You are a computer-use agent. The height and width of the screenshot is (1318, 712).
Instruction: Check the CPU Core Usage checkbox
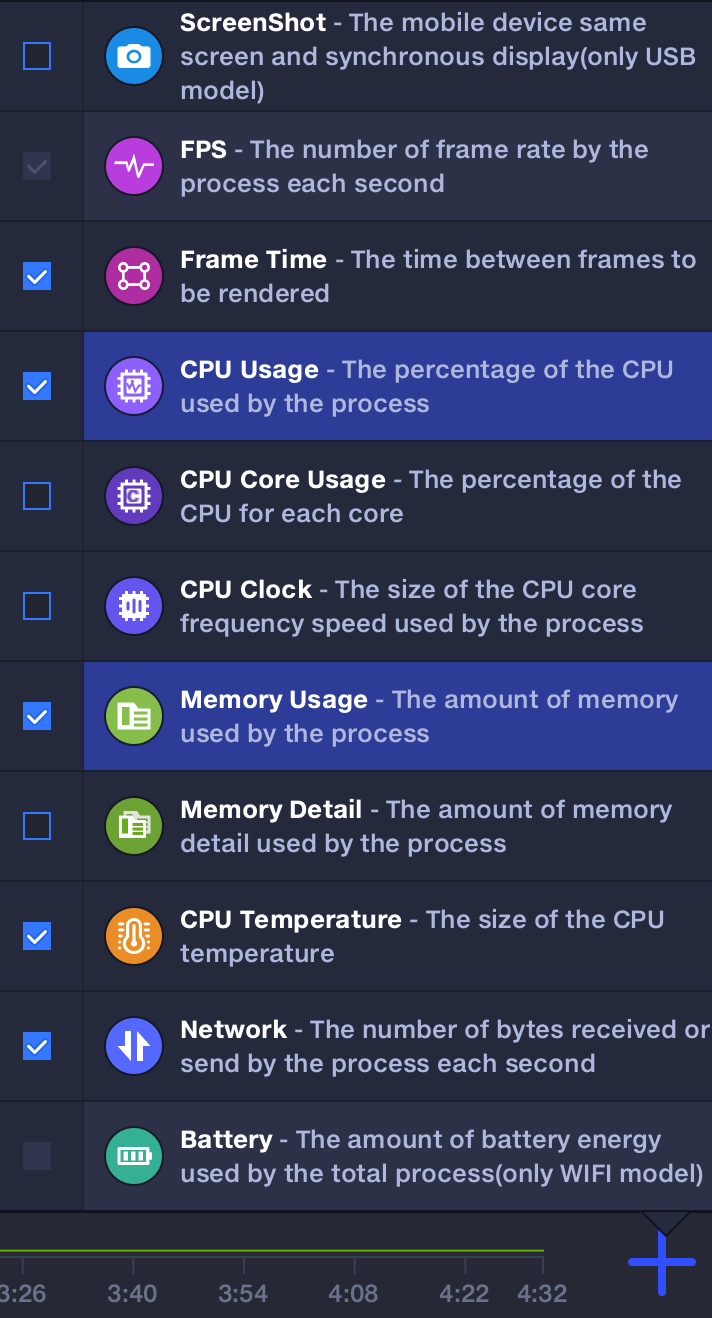click(37, 496)
